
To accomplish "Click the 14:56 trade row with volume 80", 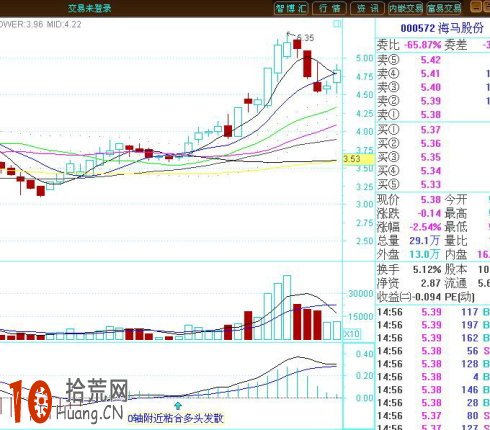I will click(x=433, y=416).
